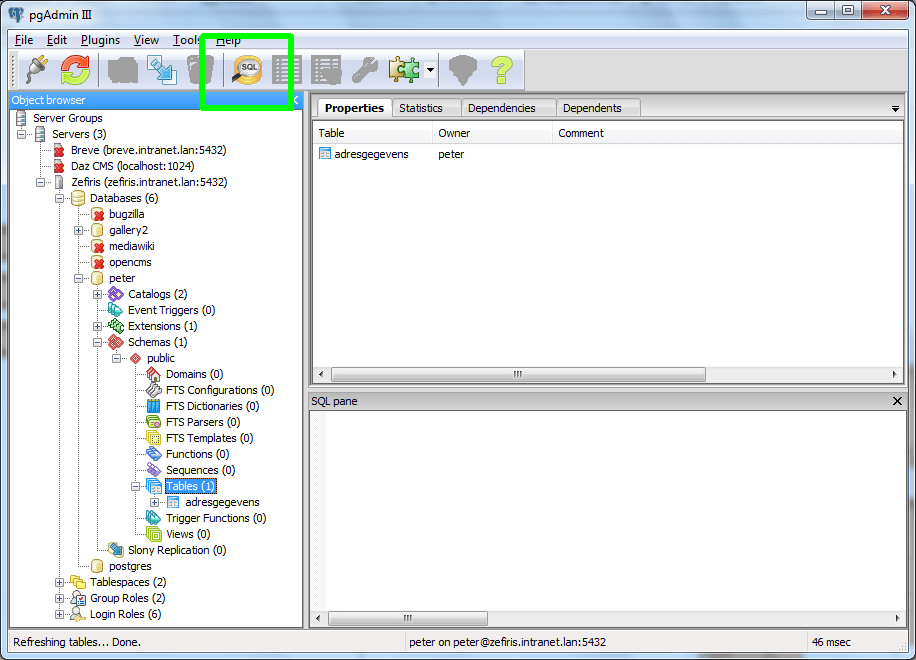Click the Create object toolbar icon
Image resolution: width=916 pixels, height=660 pixels.
(162, 70)
